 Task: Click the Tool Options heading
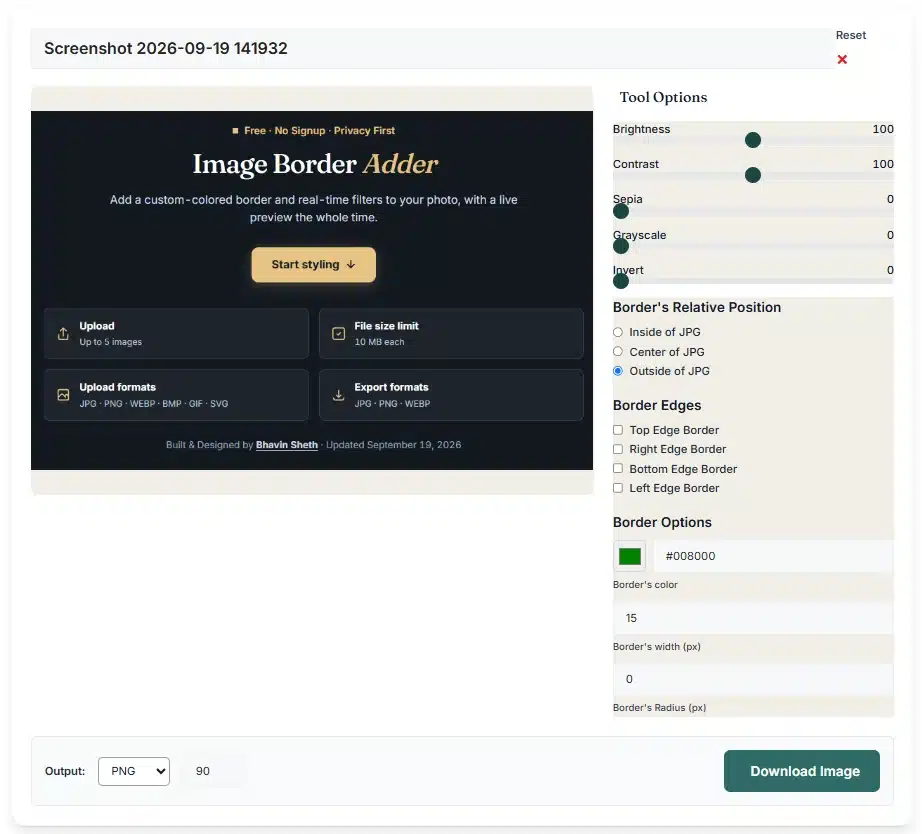[663, 97]
